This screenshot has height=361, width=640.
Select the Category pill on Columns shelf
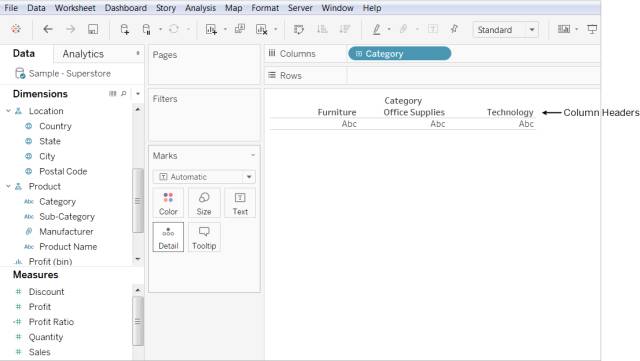[400, 53]
